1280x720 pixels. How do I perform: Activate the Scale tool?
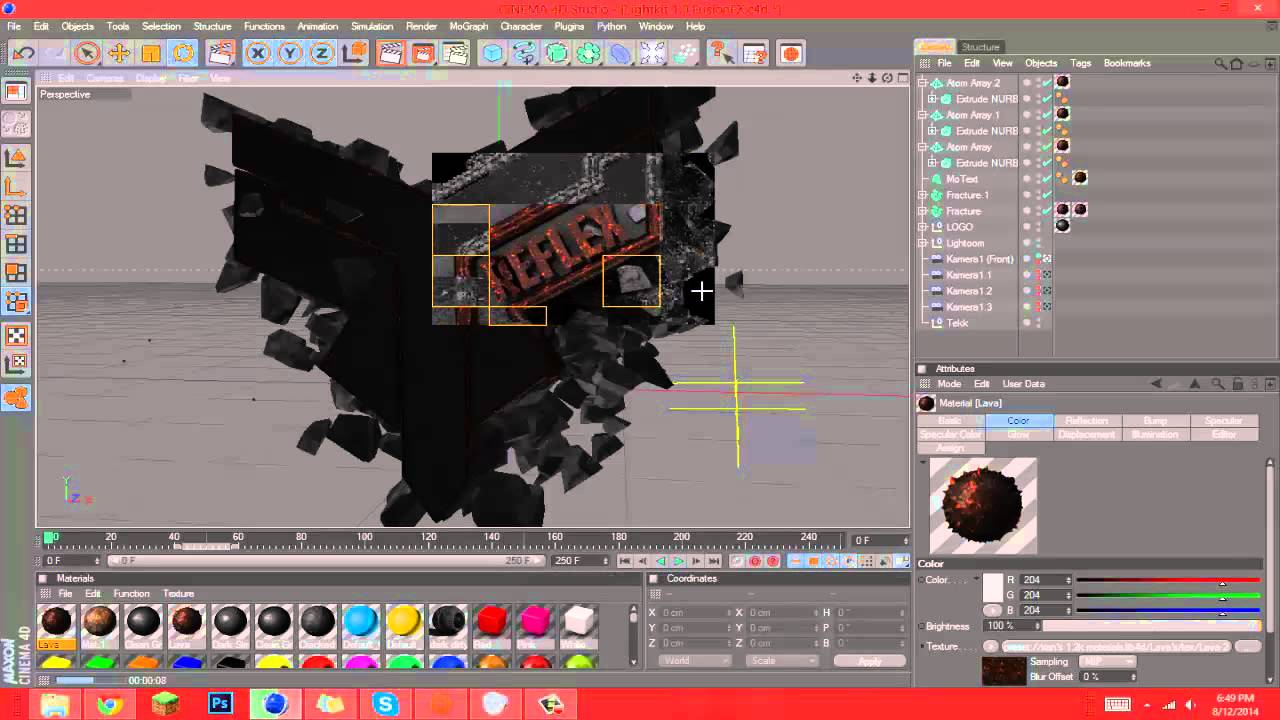pyautogui.click(x=151, y=53)
